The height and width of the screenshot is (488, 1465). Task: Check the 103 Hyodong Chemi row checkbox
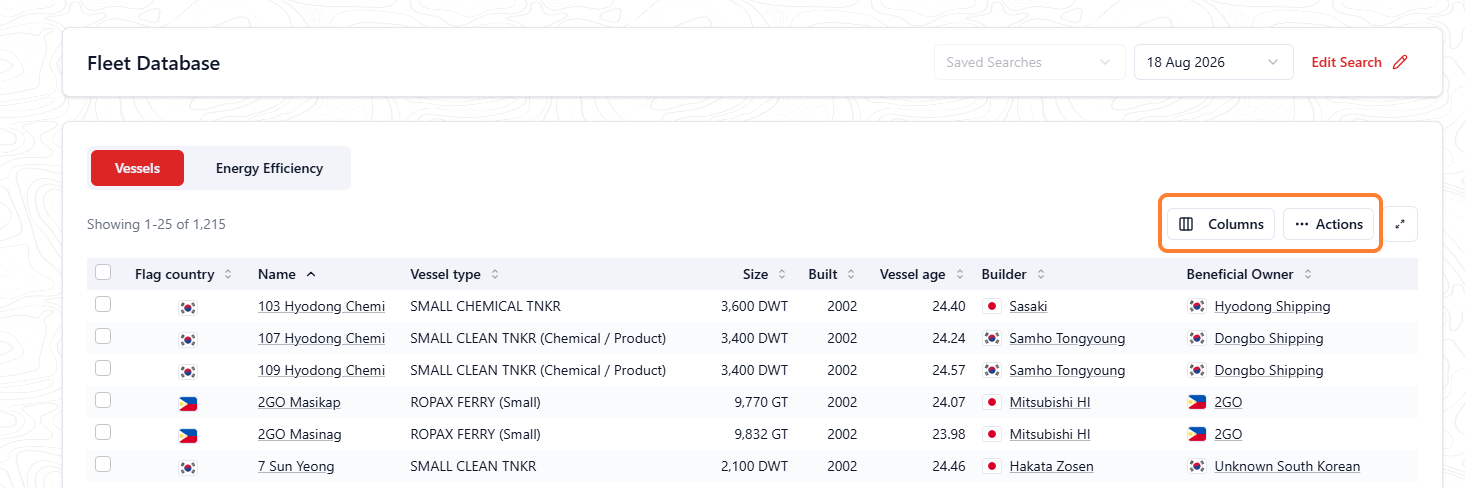103,304
